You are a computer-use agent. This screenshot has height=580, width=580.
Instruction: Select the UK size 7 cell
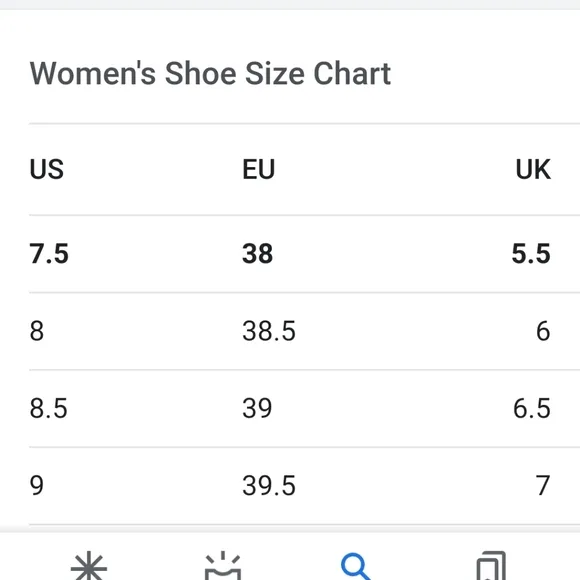coord(543,485)
